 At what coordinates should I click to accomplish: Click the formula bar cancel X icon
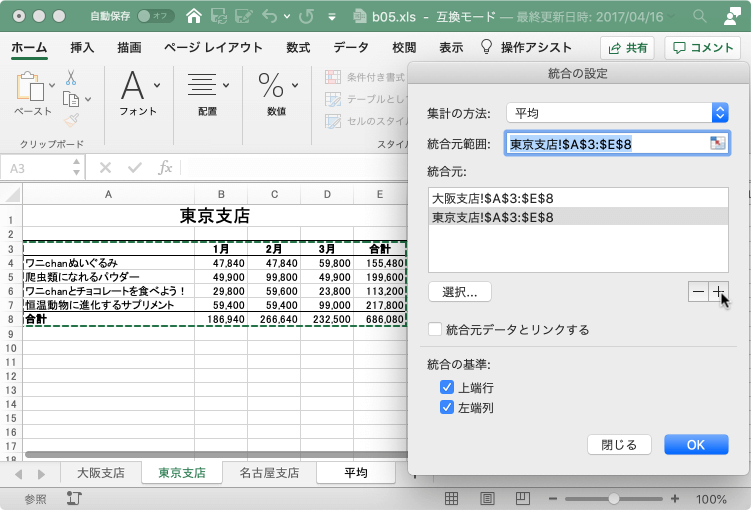[x=105, y=168]
